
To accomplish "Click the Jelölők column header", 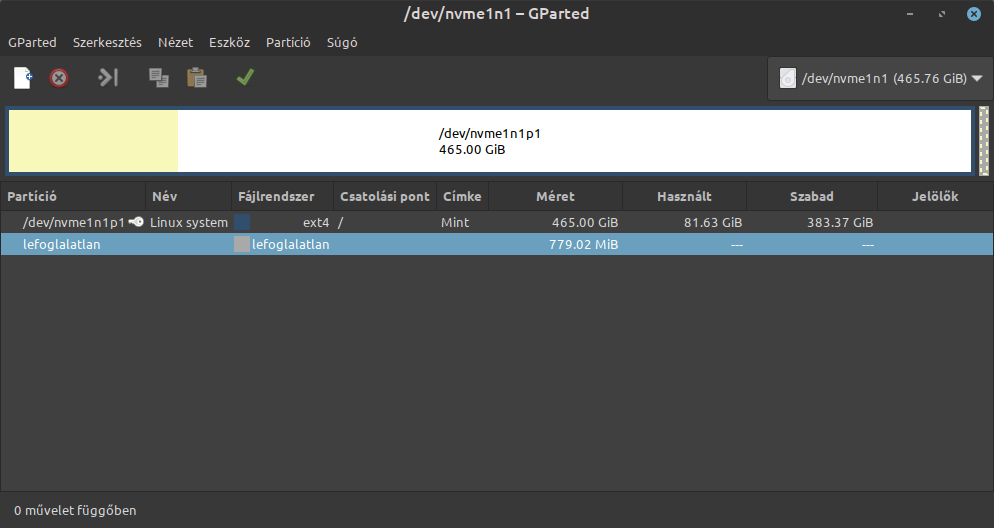I will [936, 196].
